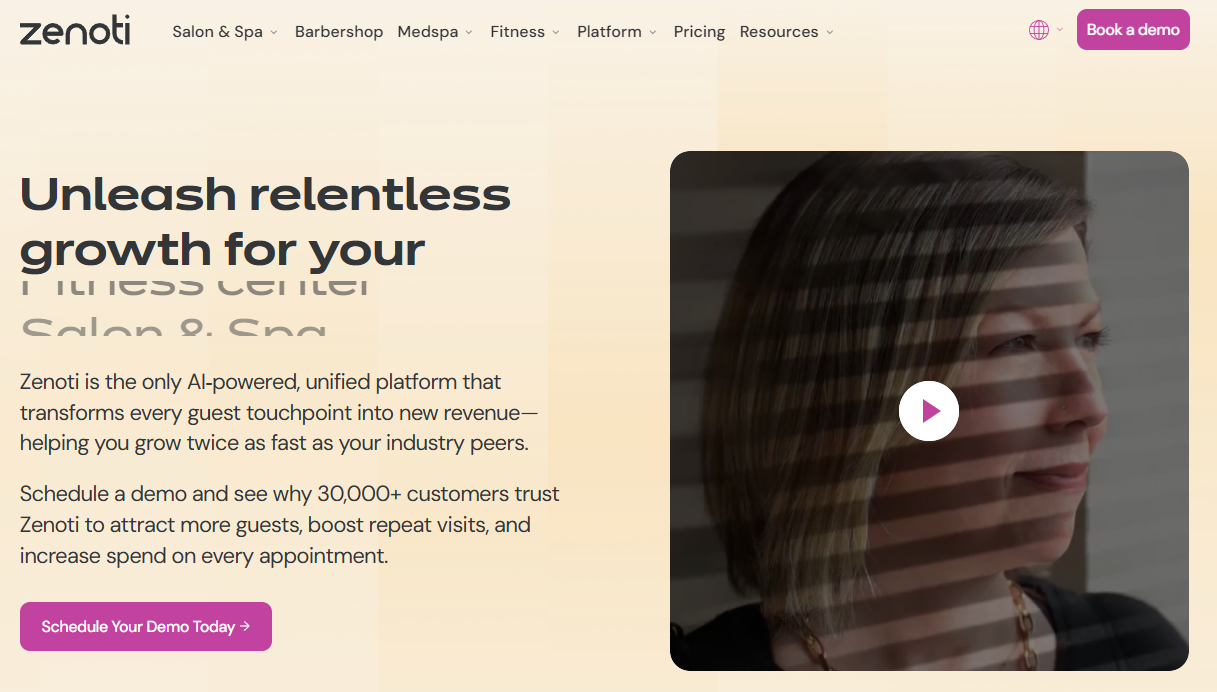The height and width of the screenshot is (692, 1217).
Task: Play the hero video
Action: point(928,411)
